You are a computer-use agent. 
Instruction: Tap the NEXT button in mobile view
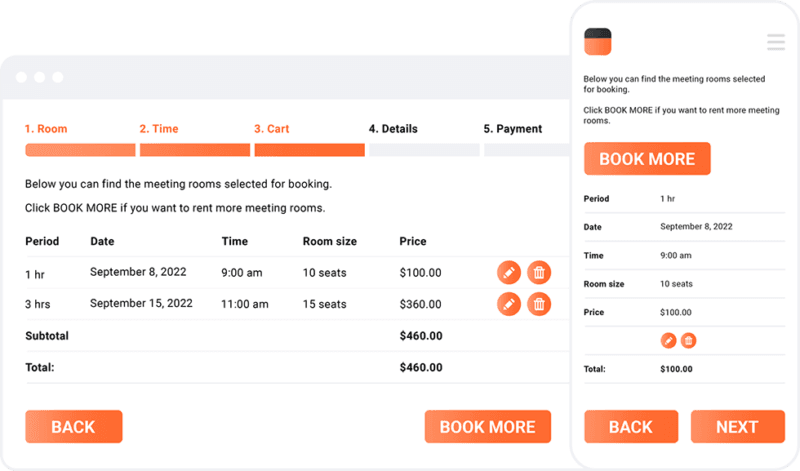tap(738, 427)
